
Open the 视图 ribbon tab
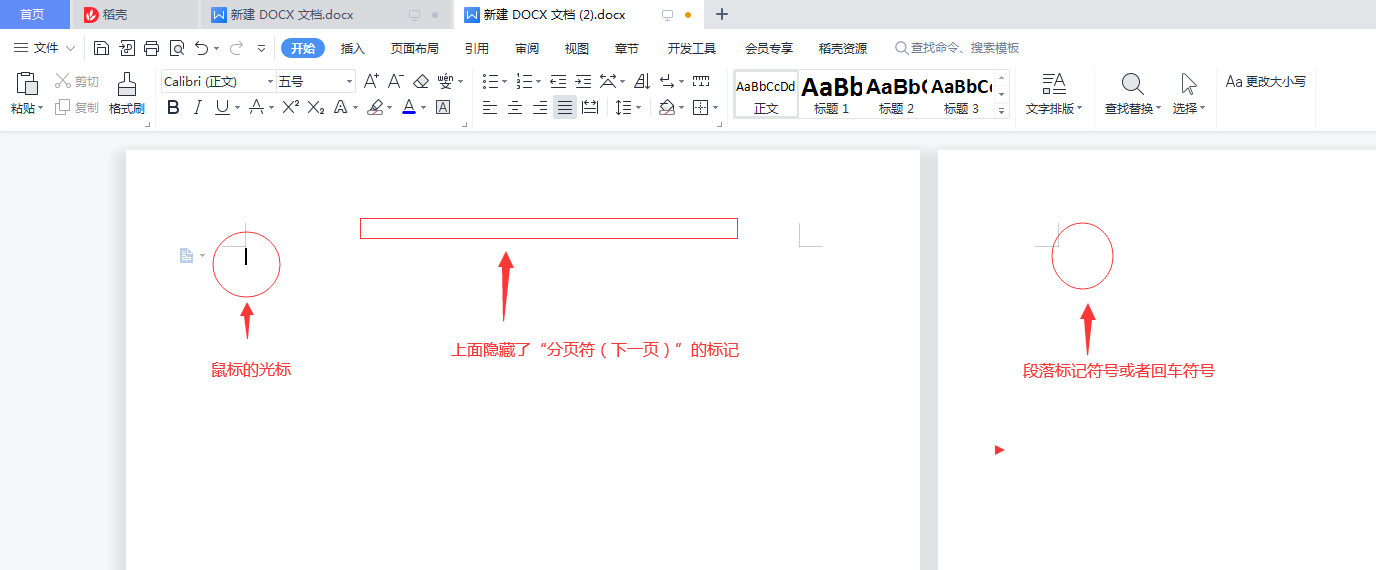[577, 48]
